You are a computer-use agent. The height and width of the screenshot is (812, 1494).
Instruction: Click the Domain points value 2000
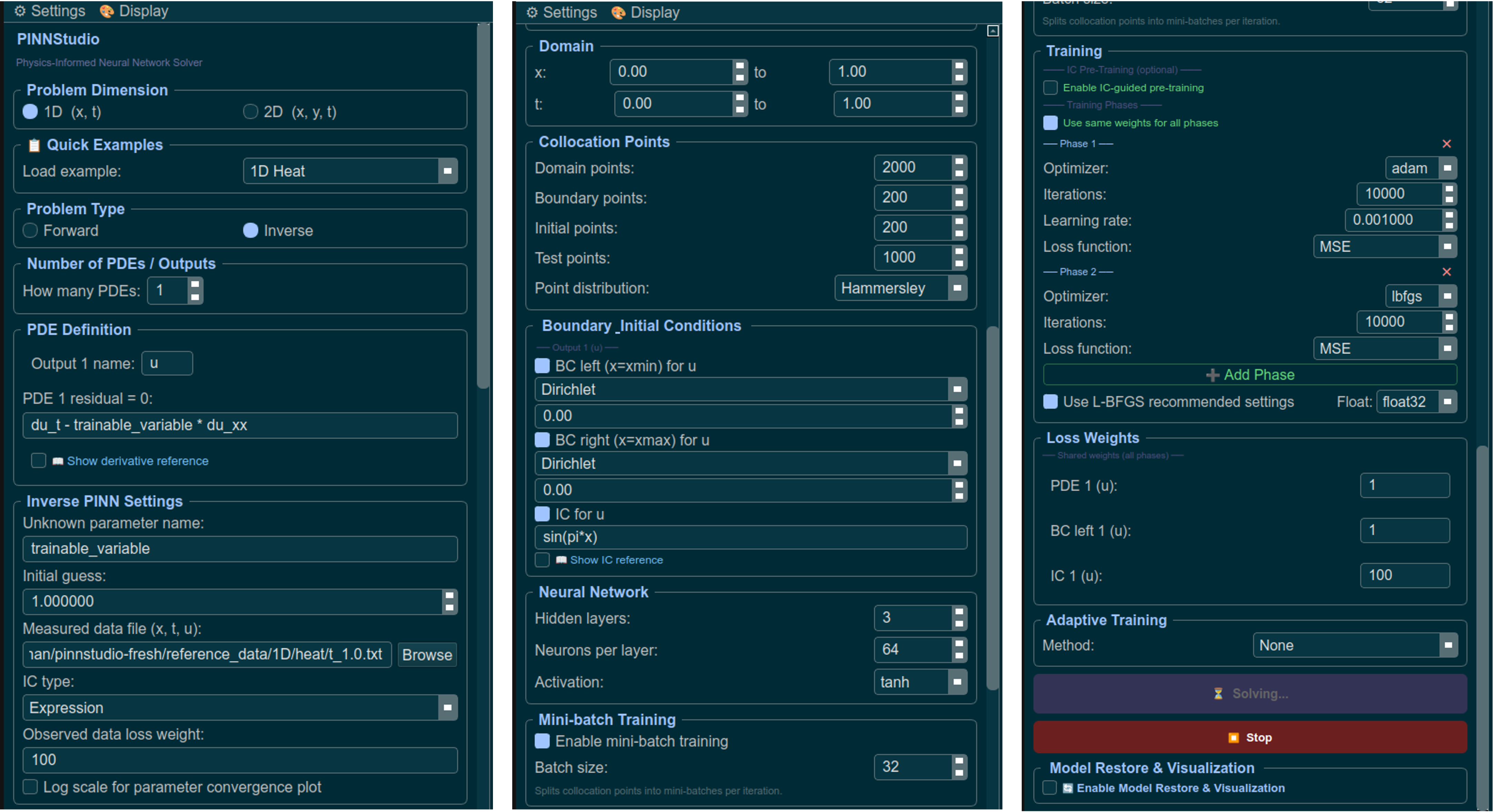920,168
